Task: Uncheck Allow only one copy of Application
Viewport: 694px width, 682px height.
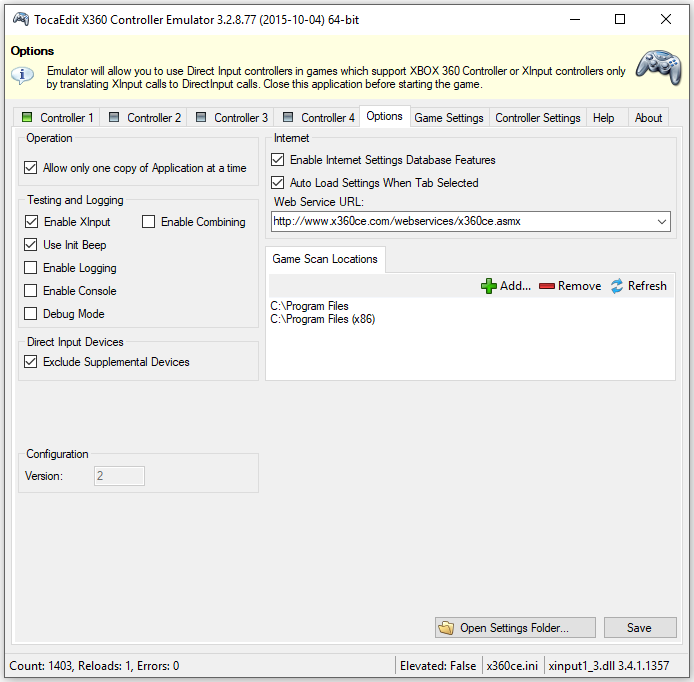Action: click(31, 168)
